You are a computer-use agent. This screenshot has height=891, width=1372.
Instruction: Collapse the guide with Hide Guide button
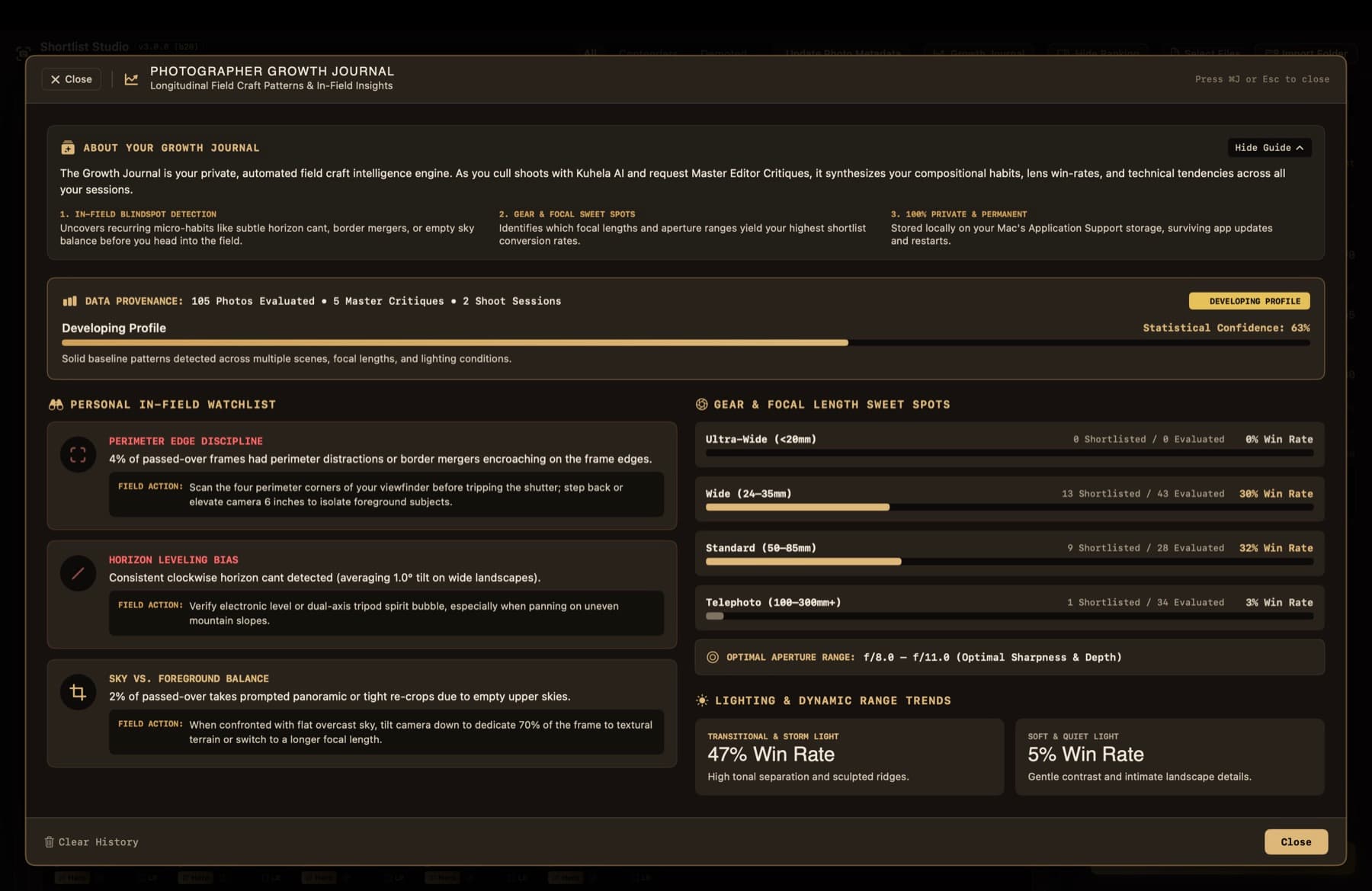click(x=1269, y=148)
